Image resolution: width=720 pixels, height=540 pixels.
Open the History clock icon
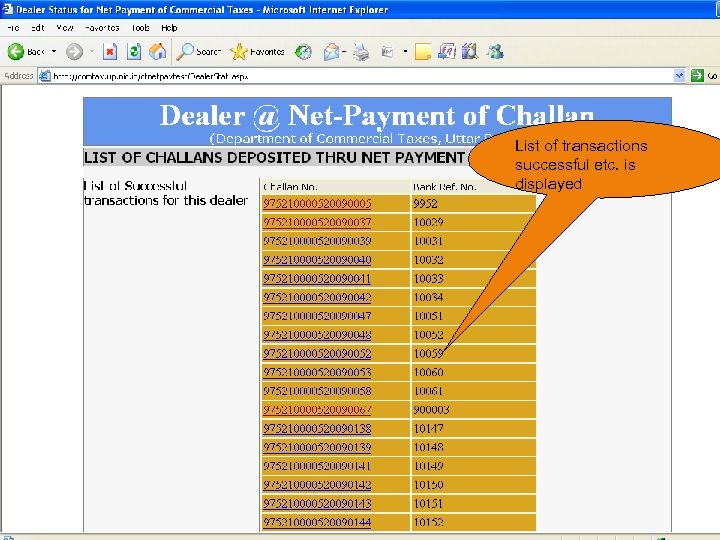(x=303, y=52)
